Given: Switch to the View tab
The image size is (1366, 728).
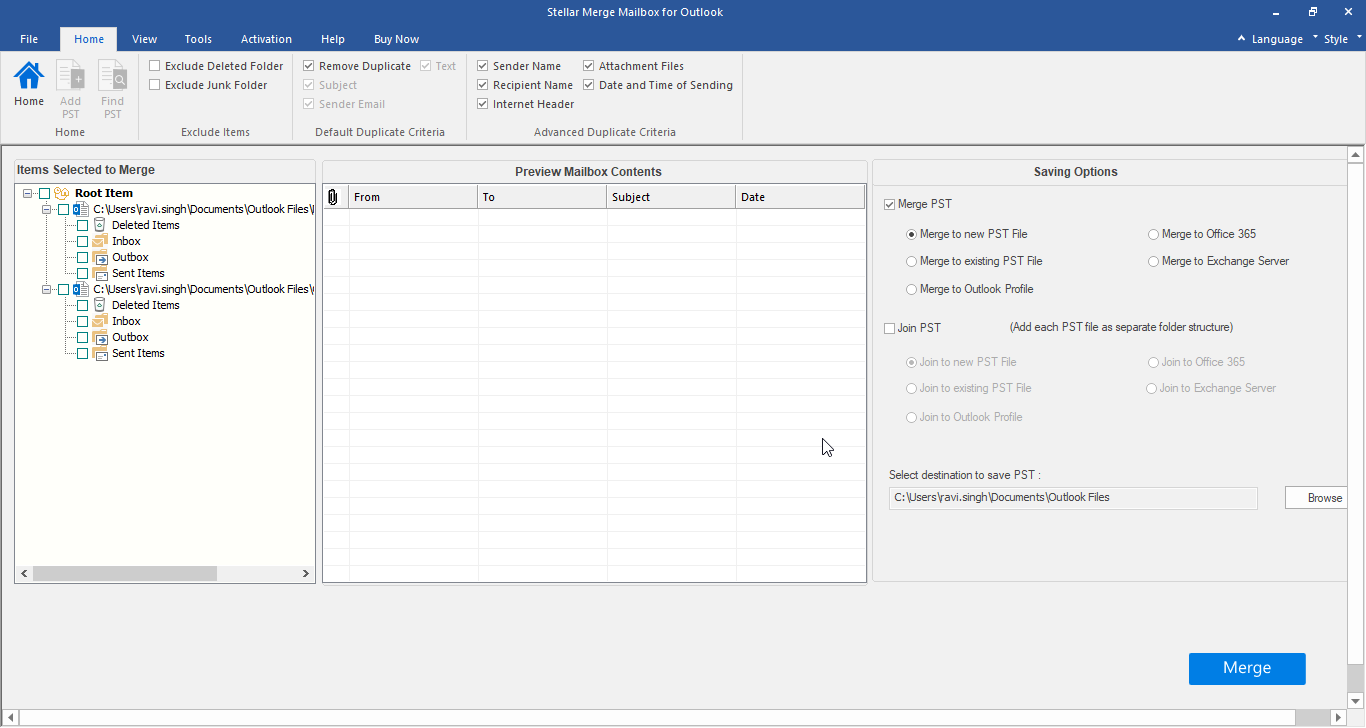Looking at the screenshot, I should [145, 39].
